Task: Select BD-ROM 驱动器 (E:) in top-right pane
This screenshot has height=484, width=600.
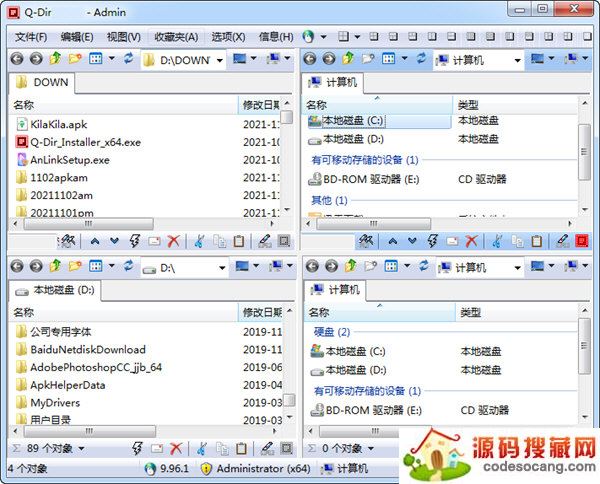Action: pos(364,179)
